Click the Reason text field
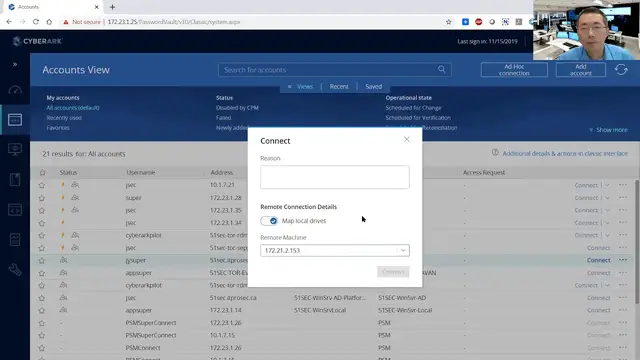Image resolution: width=640 pixels, height=360 pixels. tap(335, 177)
